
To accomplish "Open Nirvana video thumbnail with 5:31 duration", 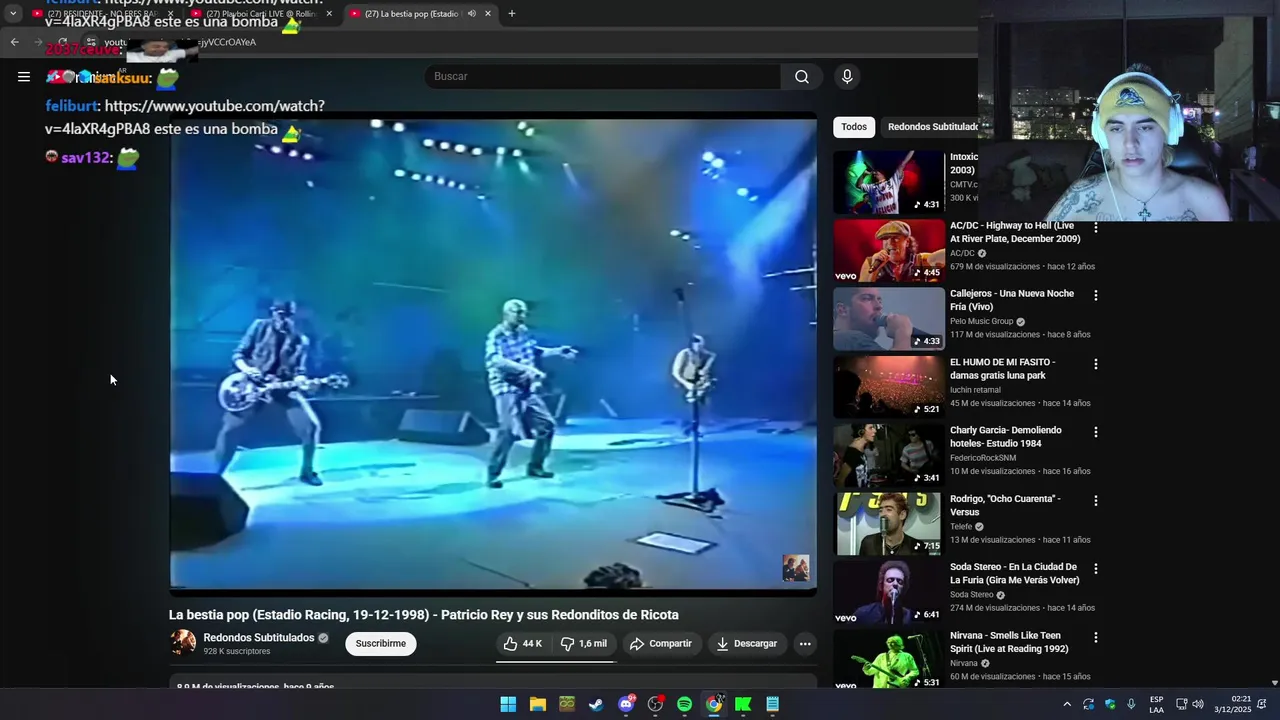I will click(x=889, y=660).
